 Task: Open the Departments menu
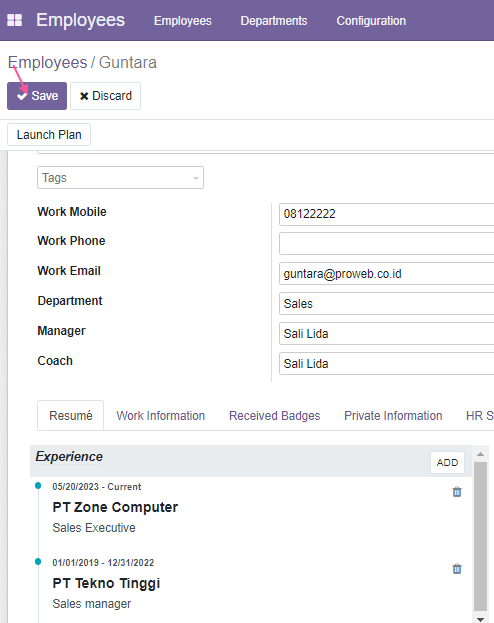[x=274, y=21]
